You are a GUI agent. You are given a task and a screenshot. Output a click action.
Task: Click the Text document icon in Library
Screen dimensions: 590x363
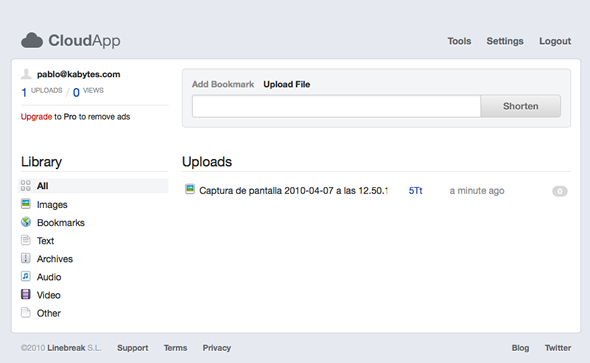26,240
